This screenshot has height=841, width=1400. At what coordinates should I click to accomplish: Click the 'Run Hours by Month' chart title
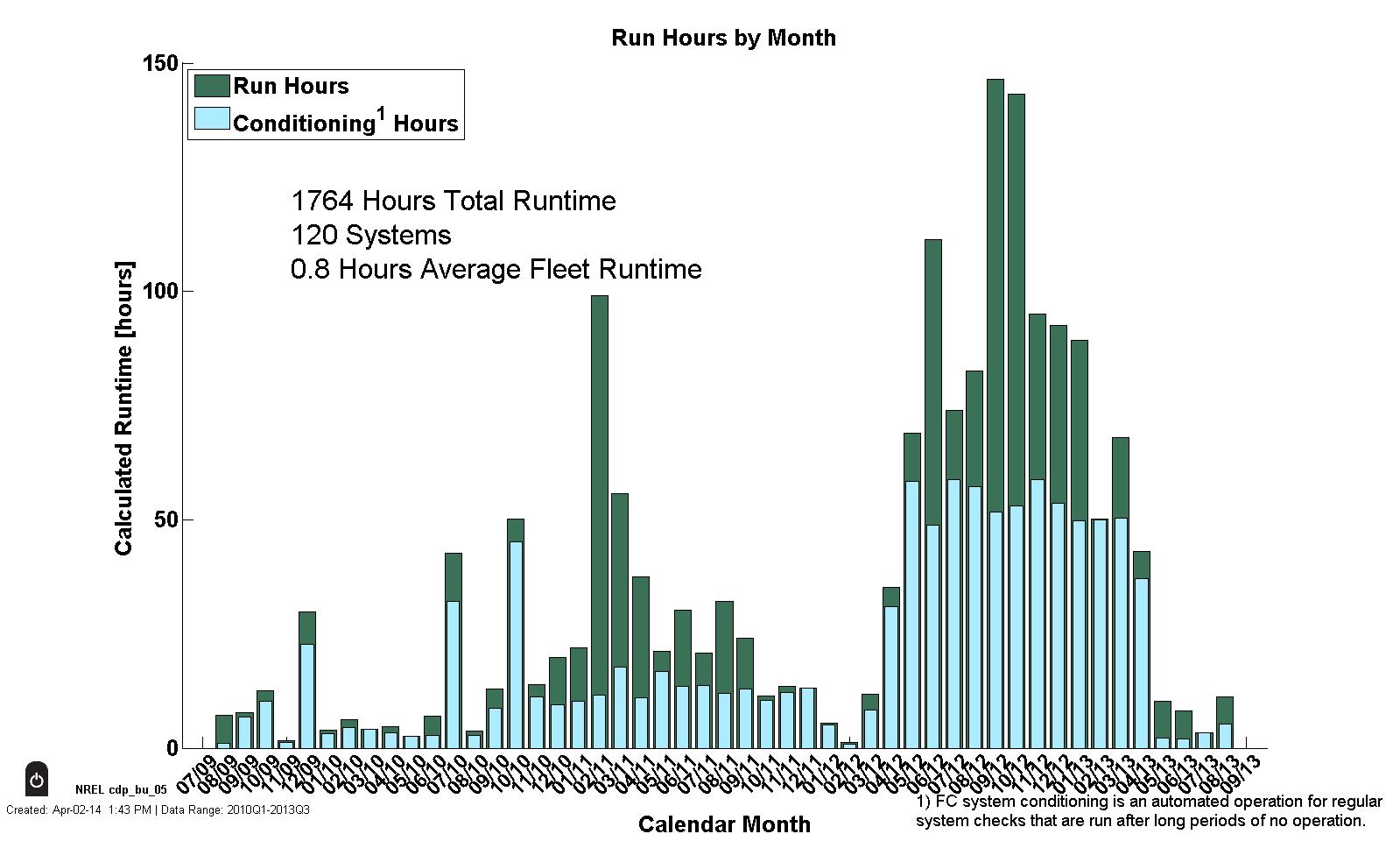[x=723, y=38]
